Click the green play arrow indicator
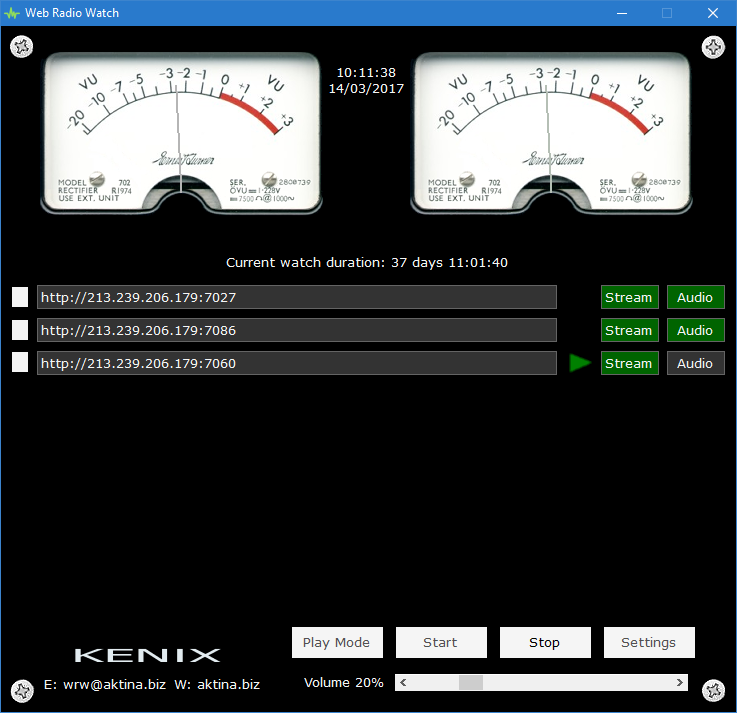Image resolution: width=737 pixels, height=713 pixels. point(580,363)
